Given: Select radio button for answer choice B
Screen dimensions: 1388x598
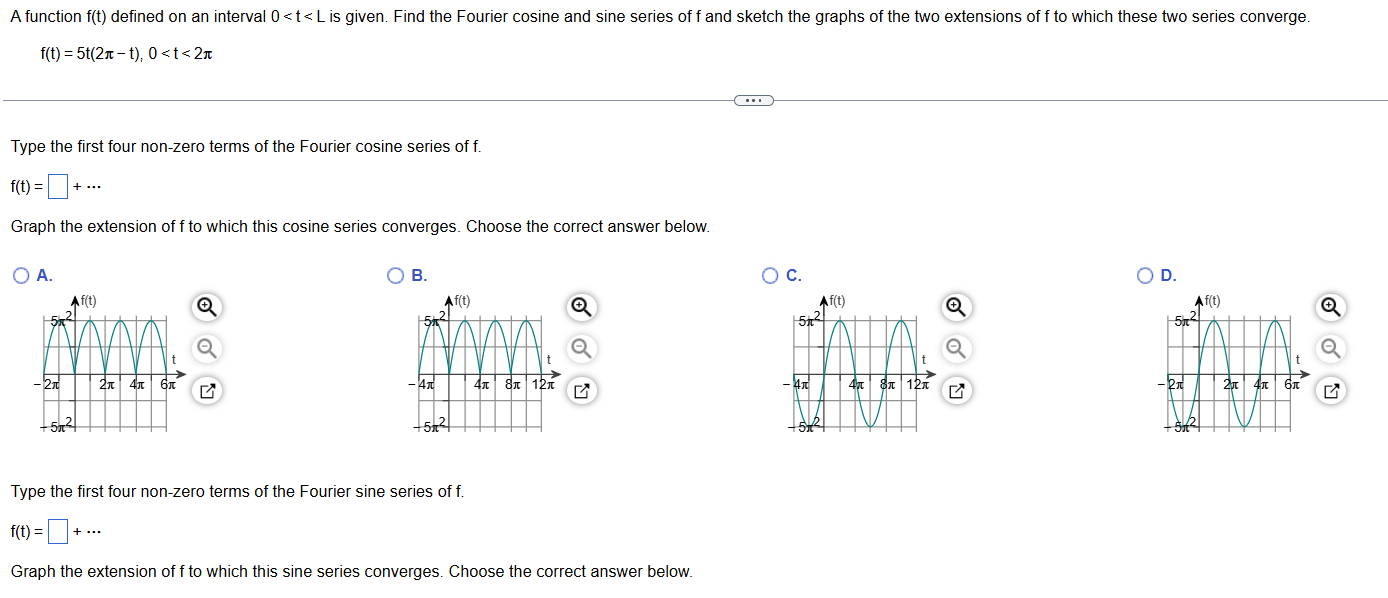Looking at the screenshot, I should [396, 276].
